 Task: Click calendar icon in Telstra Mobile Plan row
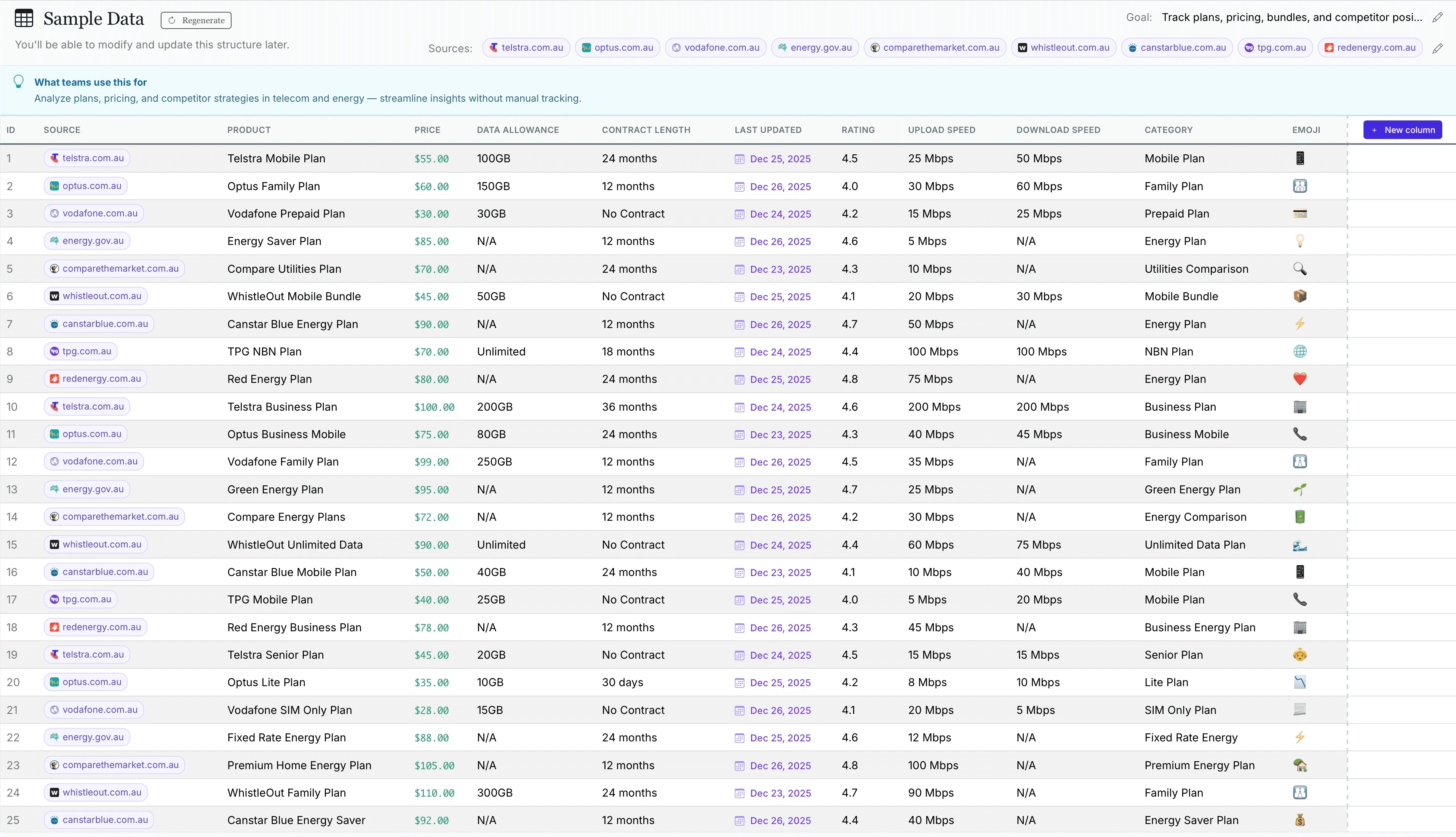click(740, 159)
